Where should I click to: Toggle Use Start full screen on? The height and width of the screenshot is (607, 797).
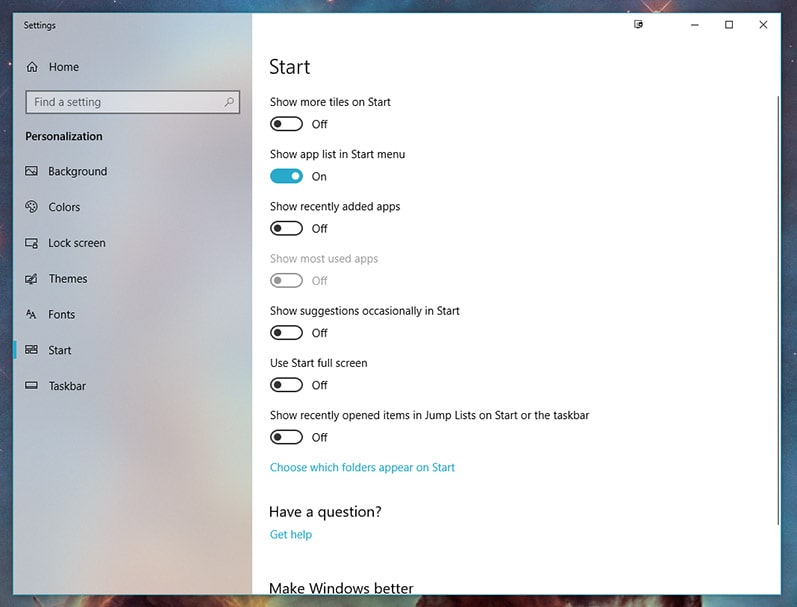tap(286, 385)
